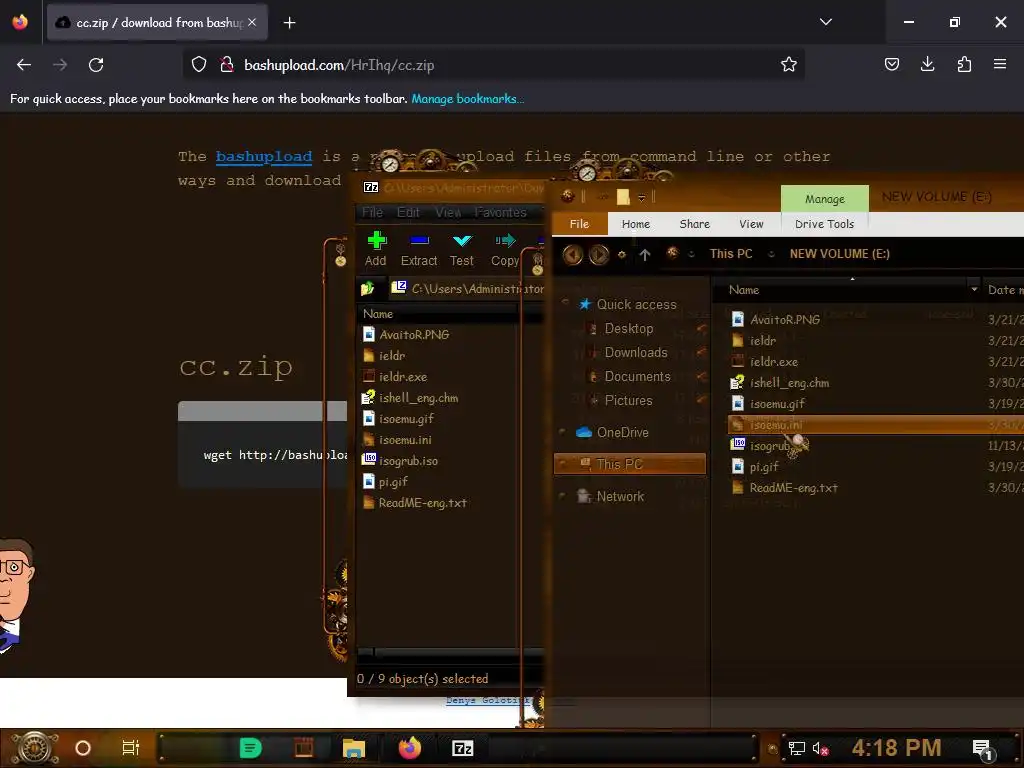Select pi.gif in the 7-Zip list
The image size is (1024, 768).
385,481
